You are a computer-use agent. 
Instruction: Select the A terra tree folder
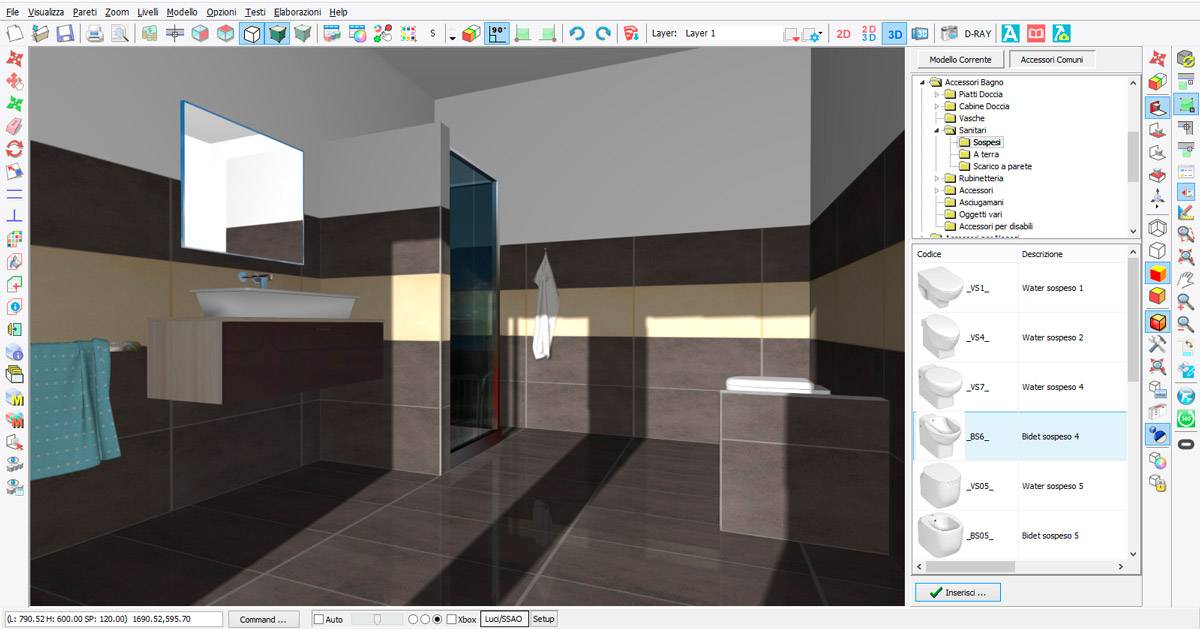coord(985,154)
